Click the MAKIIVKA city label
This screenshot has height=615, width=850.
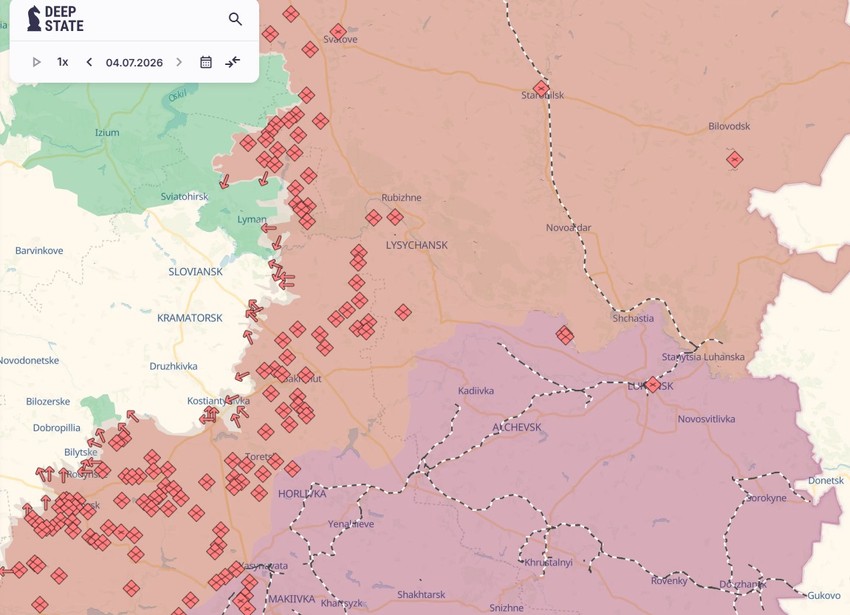292,599
